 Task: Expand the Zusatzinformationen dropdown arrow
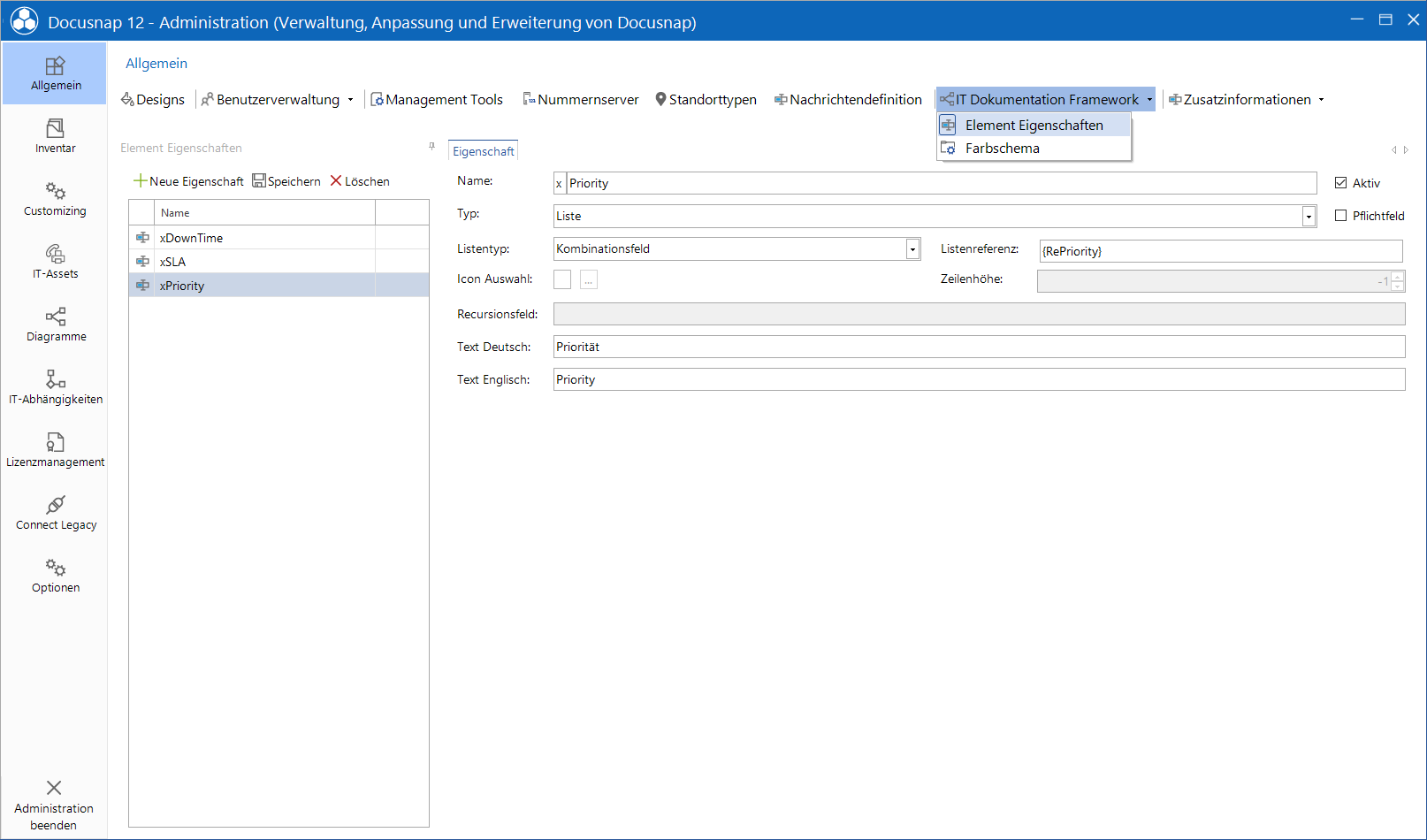tap(1322, 100)
